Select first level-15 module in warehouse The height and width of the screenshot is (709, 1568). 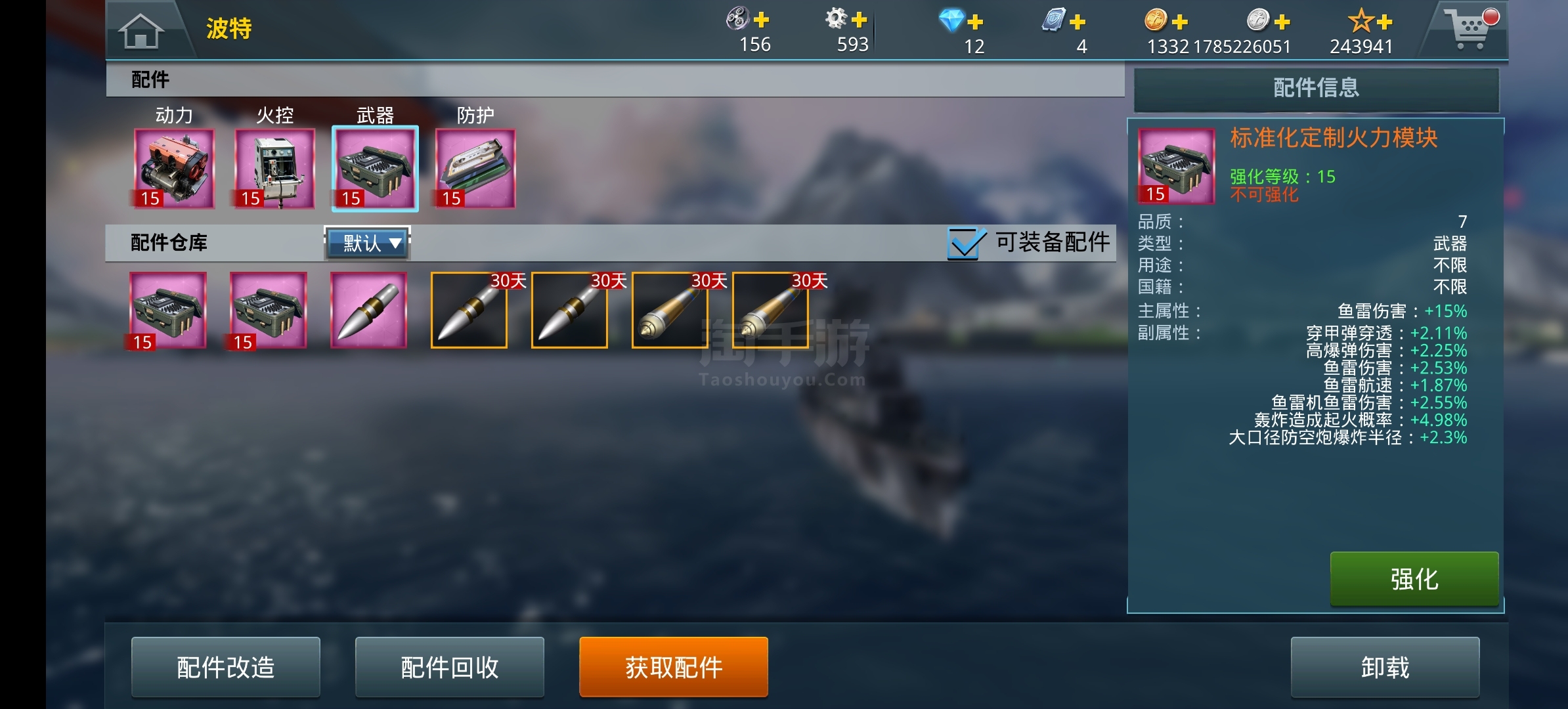point(168,310)
